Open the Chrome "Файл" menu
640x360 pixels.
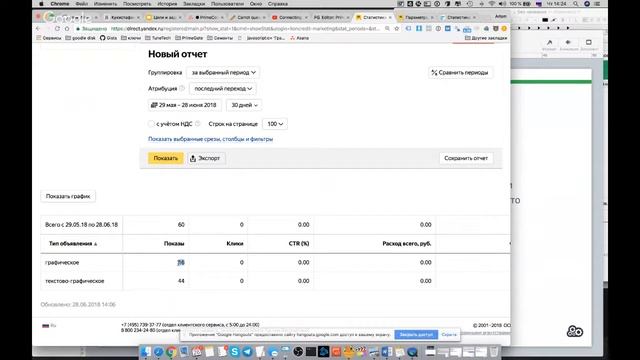pyautogui.click(x=82, y=4)
